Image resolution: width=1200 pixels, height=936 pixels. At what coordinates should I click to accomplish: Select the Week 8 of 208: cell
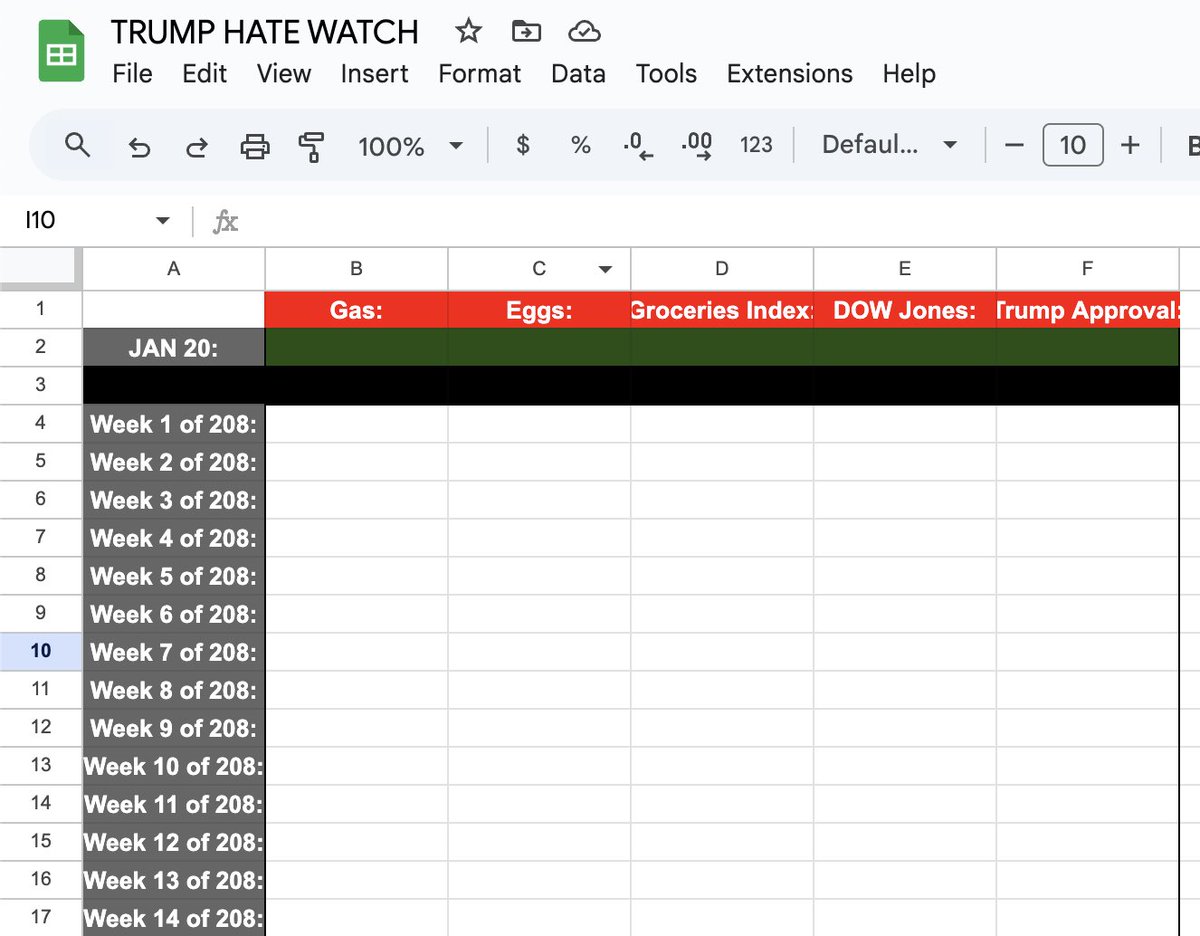[174, 690]
